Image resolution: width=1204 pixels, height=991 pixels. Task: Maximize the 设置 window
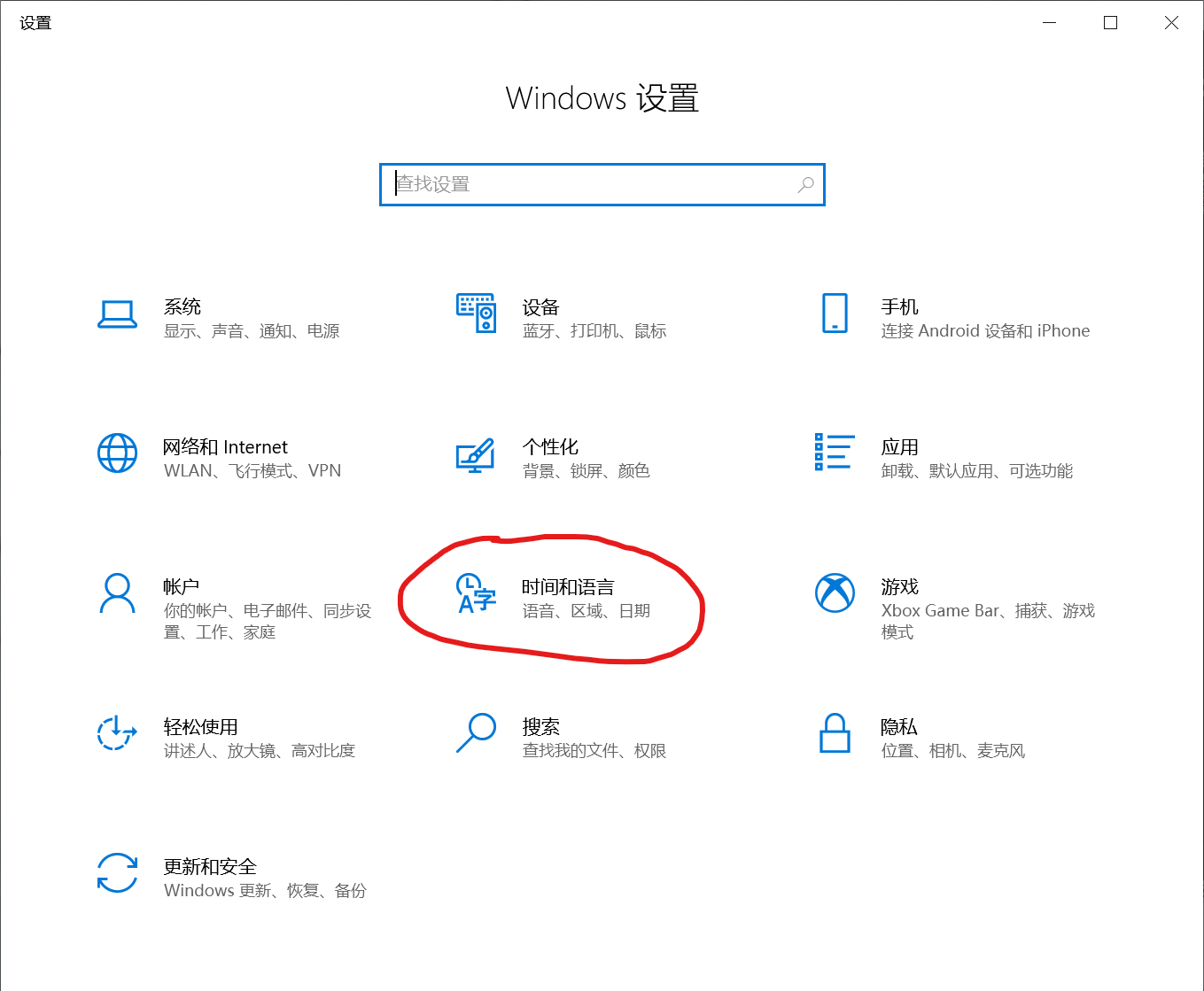pos(1111,23)
